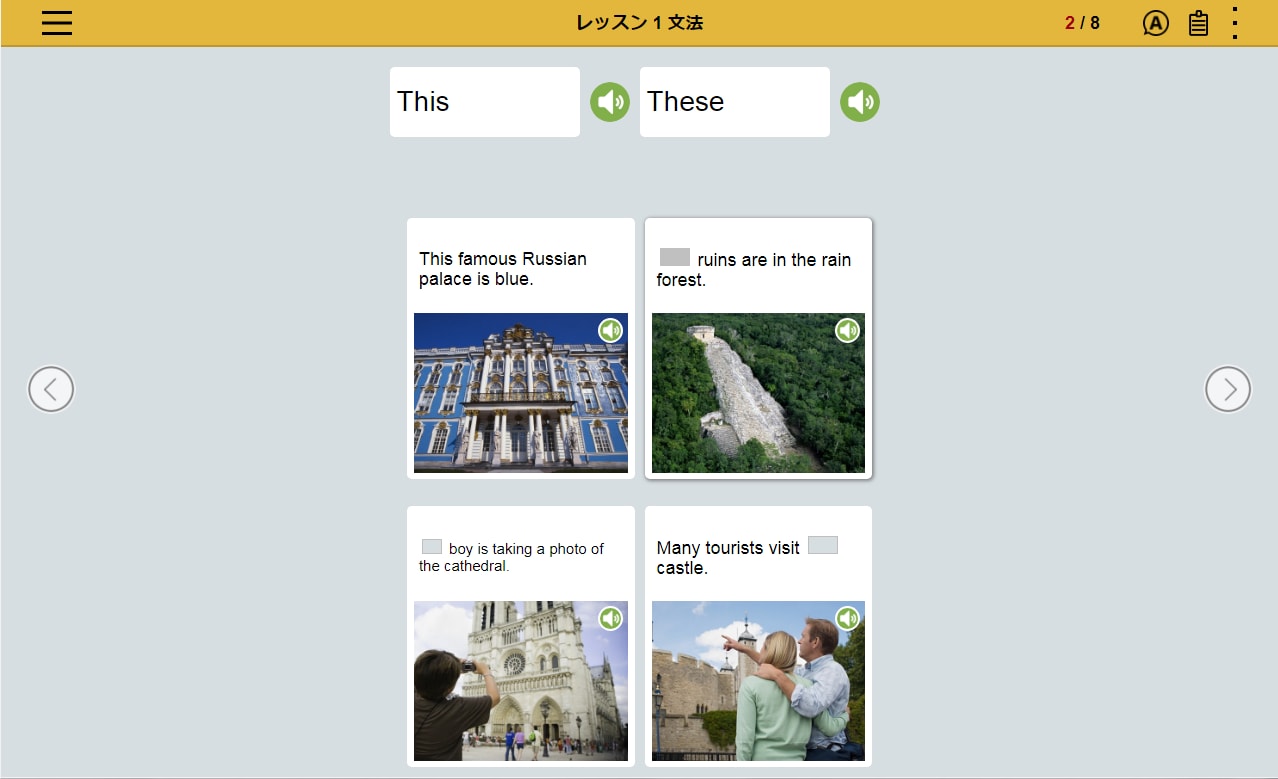
Task: Open the clipboard notes icon
Action: 1198,23
